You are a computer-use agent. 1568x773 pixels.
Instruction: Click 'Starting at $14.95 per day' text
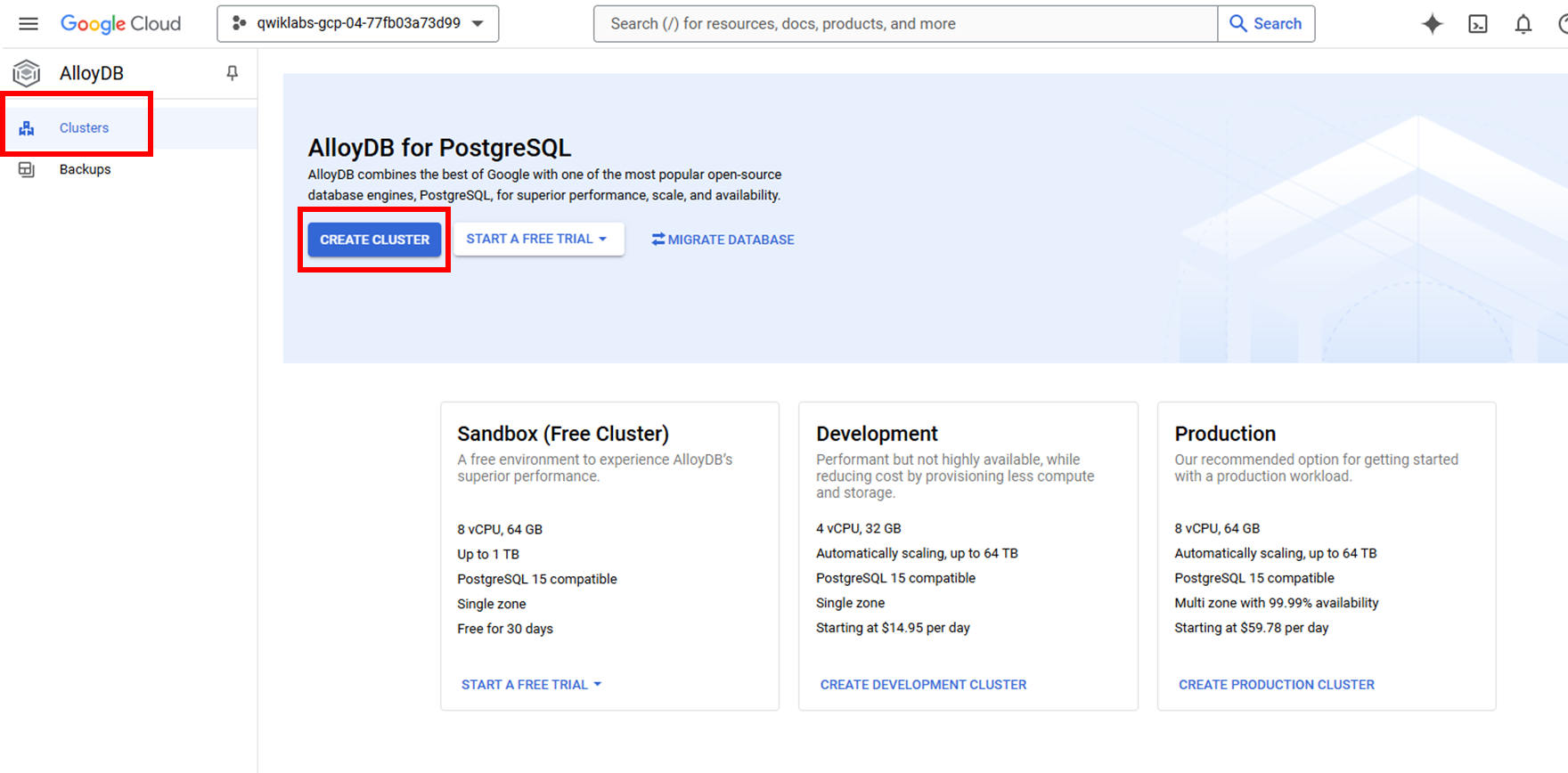tap(893, 628)
